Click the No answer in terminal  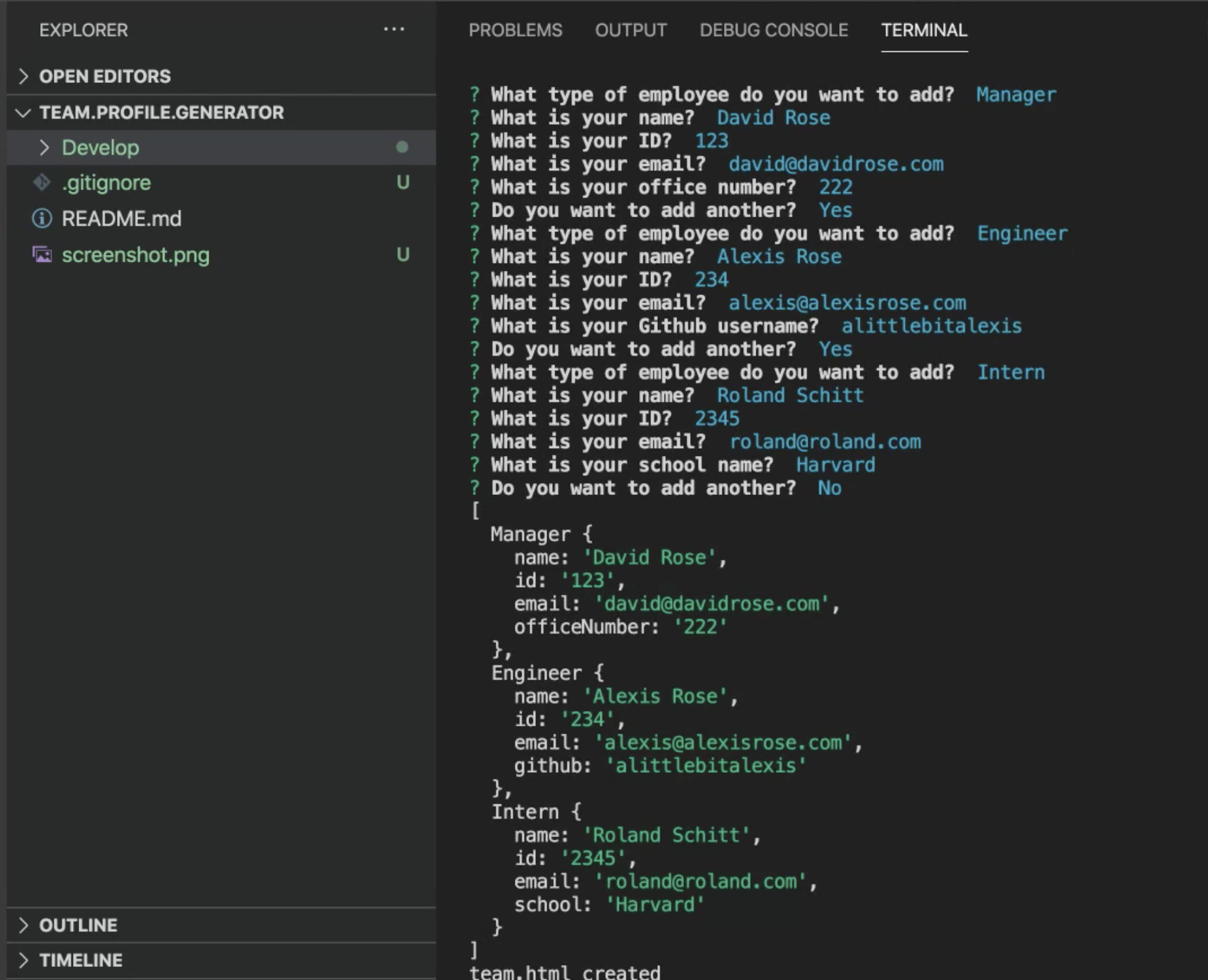[829, 488]
